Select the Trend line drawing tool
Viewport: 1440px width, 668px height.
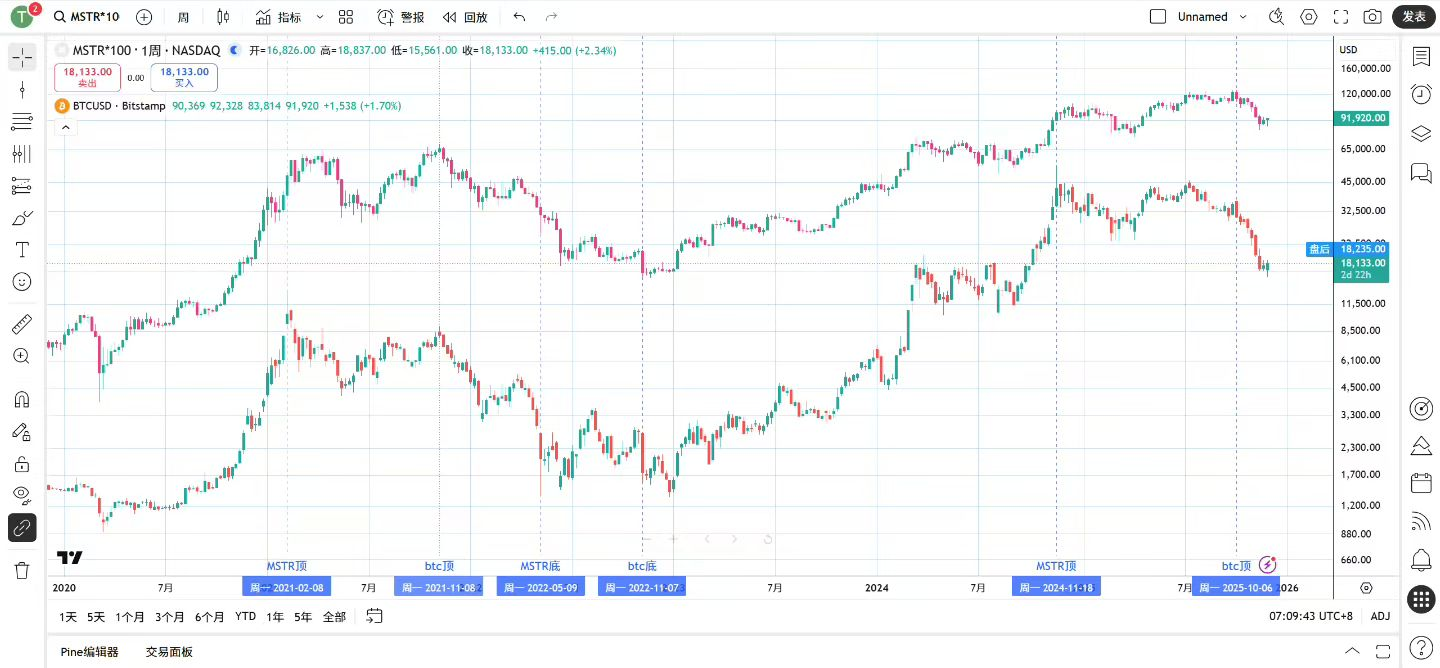pyautogui.click(x=22, y=89)
